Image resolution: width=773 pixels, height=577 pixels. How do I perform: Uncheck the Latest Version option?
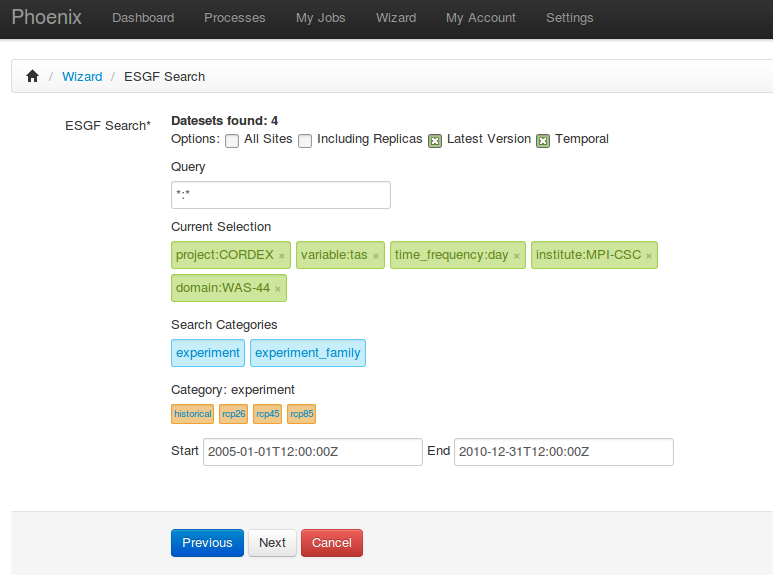pos(435,141)
